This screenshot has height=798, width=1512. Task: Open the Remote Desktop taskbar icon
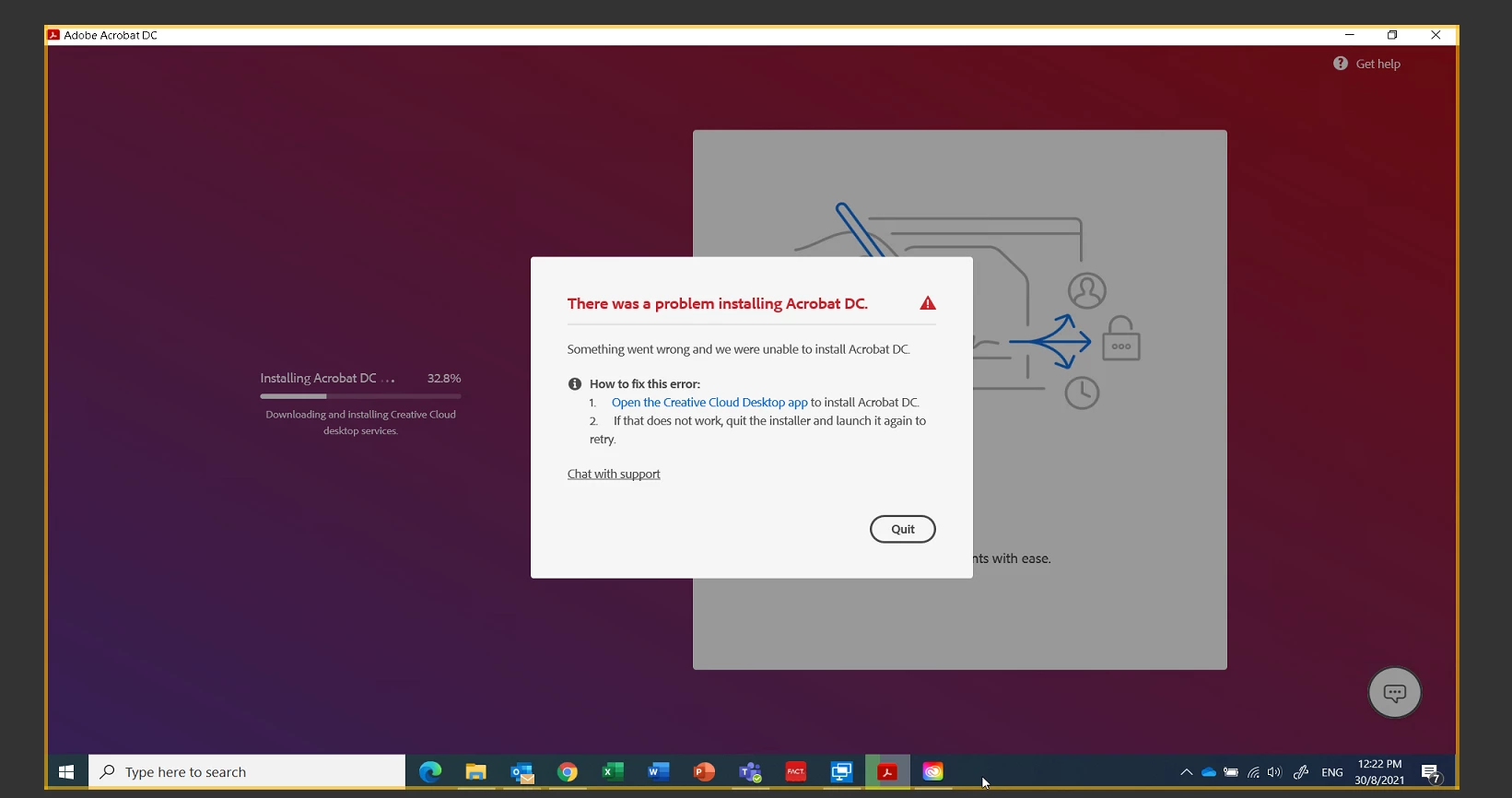841,772
